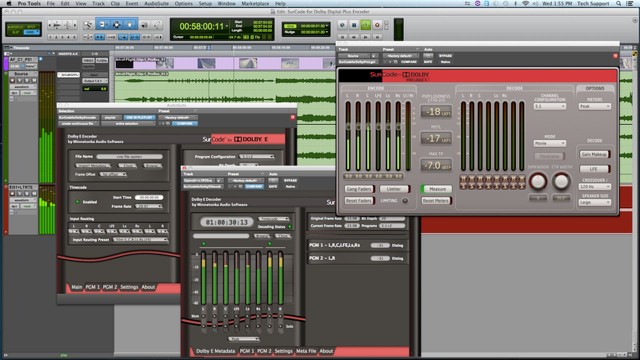
Task: Click the PGM 2 - L,R row in Decoder
Action: pyautogui.click(x=357, y=258)
